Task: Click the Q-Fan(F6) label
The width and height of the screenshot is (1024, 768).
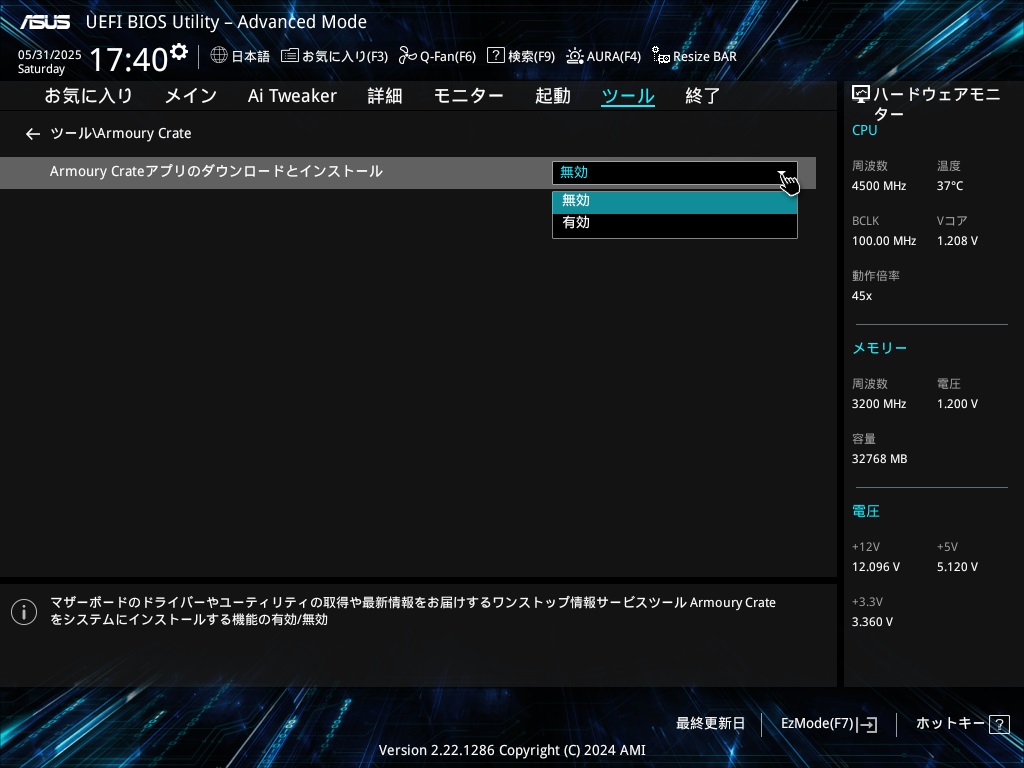Action: 448,57
